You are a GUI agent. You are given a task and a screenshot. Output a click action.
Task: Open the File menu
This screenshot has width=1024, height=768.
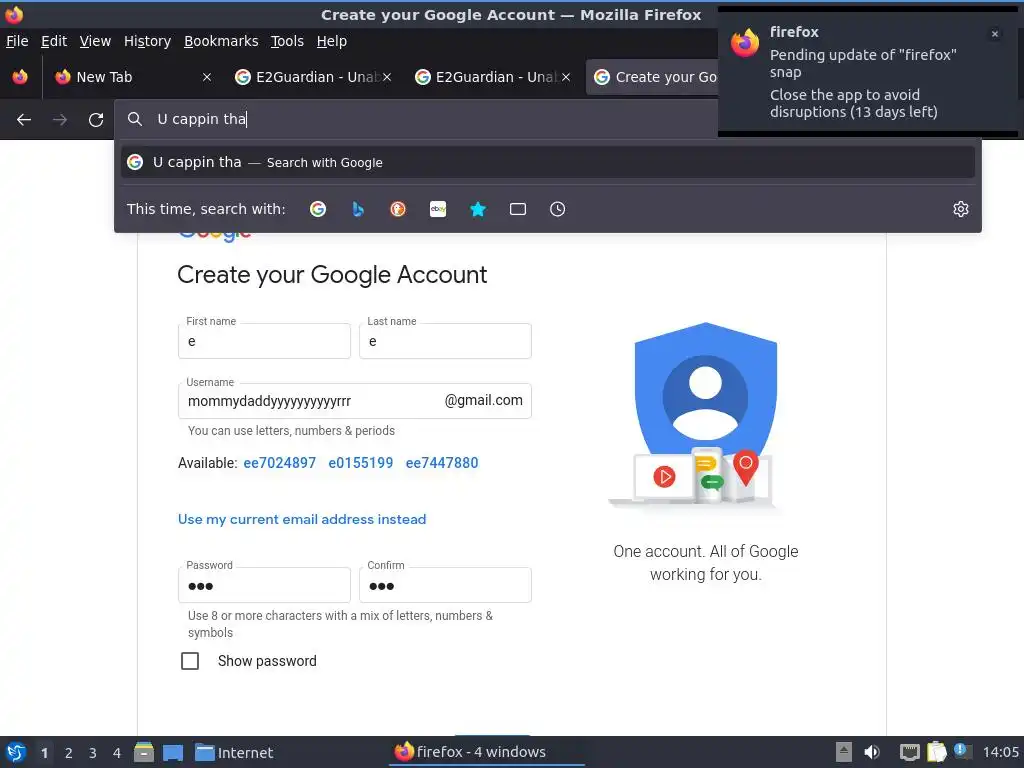click(17, 41)
